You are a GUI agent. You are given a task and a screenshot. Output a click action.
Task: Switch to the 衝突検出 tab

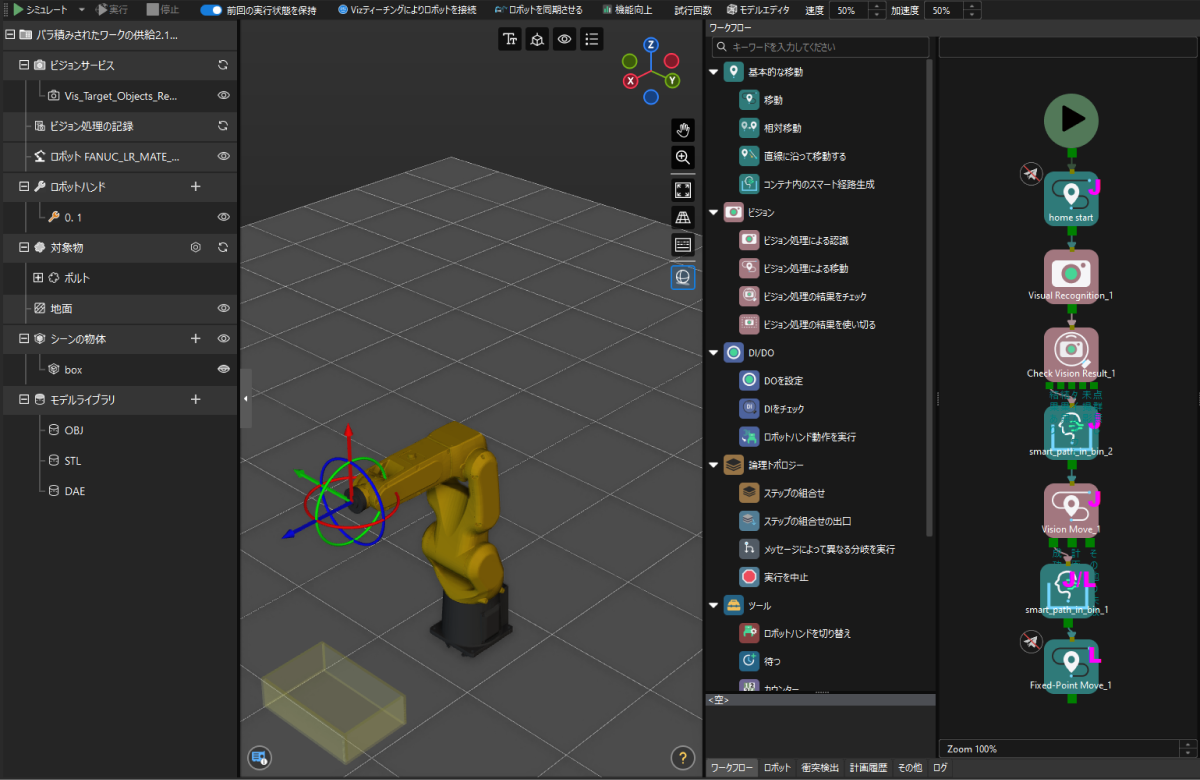[820, 768]
